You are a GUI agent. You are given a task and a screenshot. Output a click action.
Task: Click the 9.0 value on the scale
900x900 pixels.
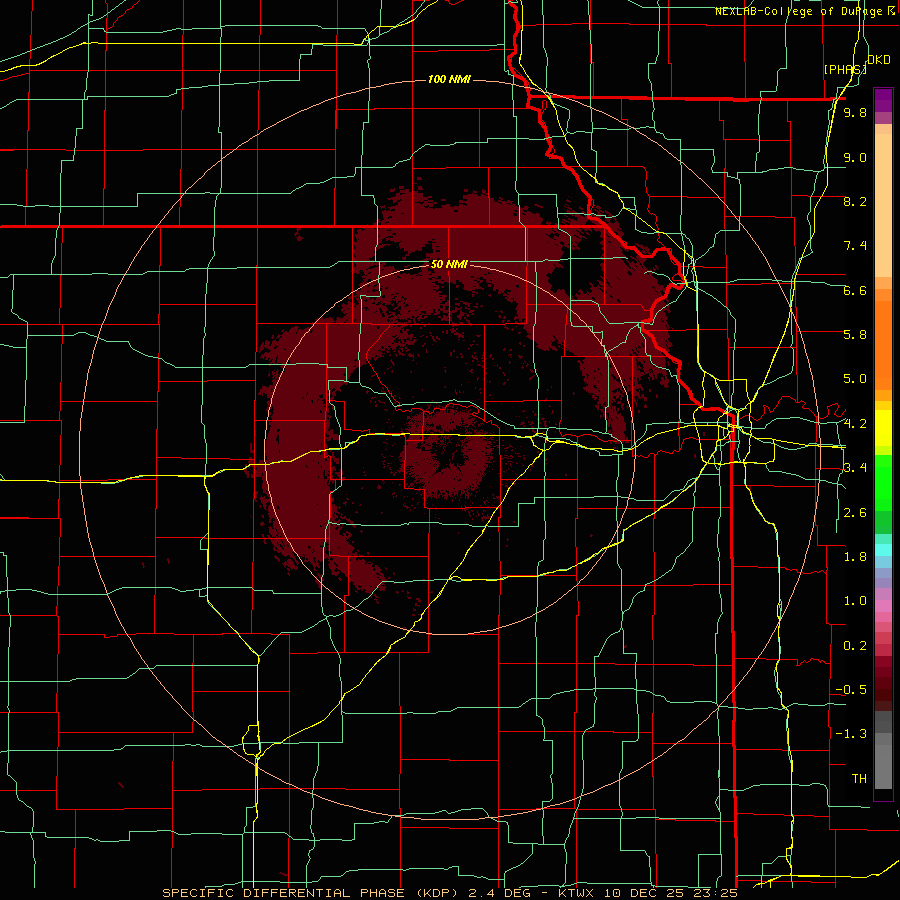(x=855, y=157)
